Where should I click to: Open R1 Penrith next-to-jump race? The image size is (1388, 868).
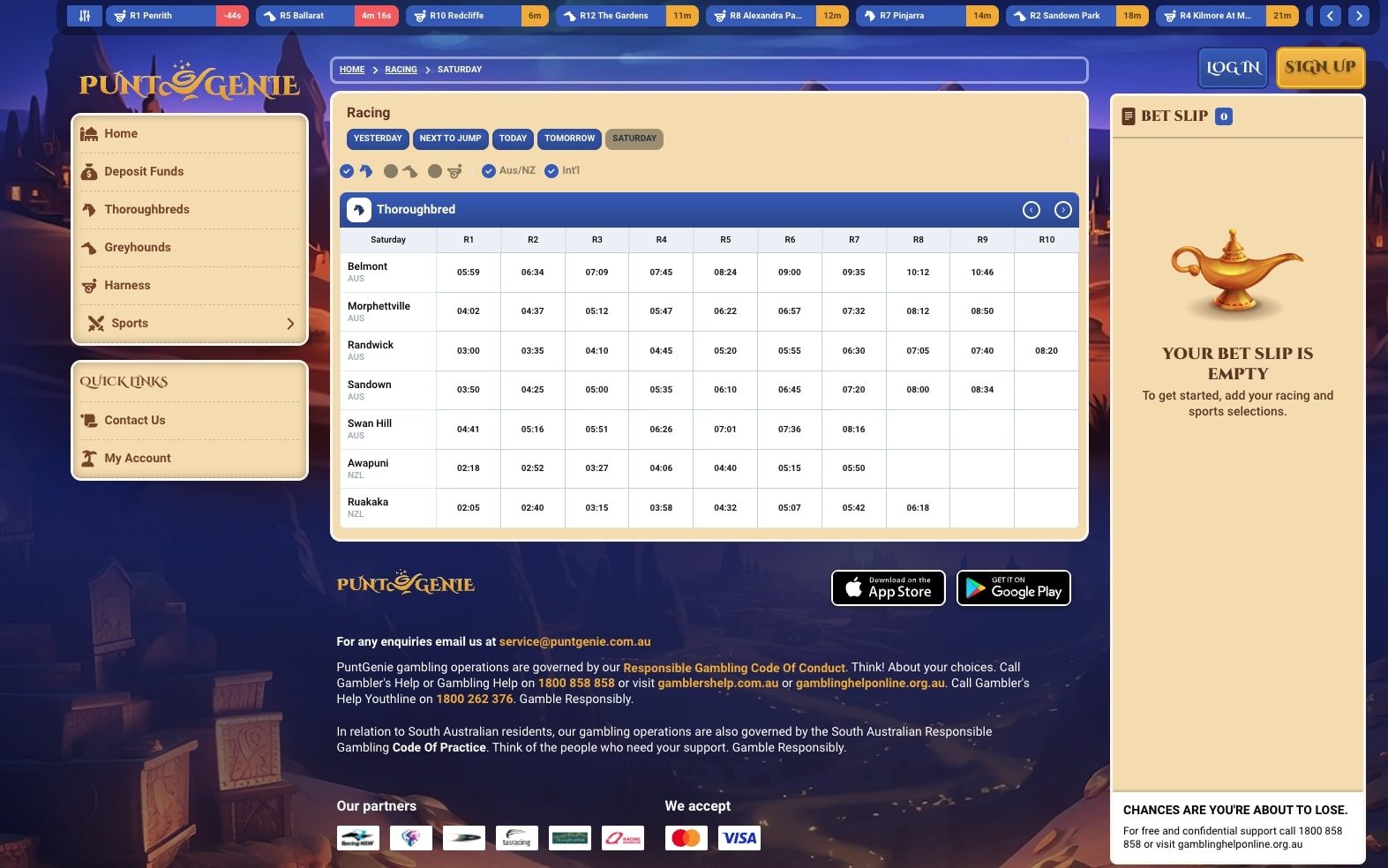click(x=177, y=16)
